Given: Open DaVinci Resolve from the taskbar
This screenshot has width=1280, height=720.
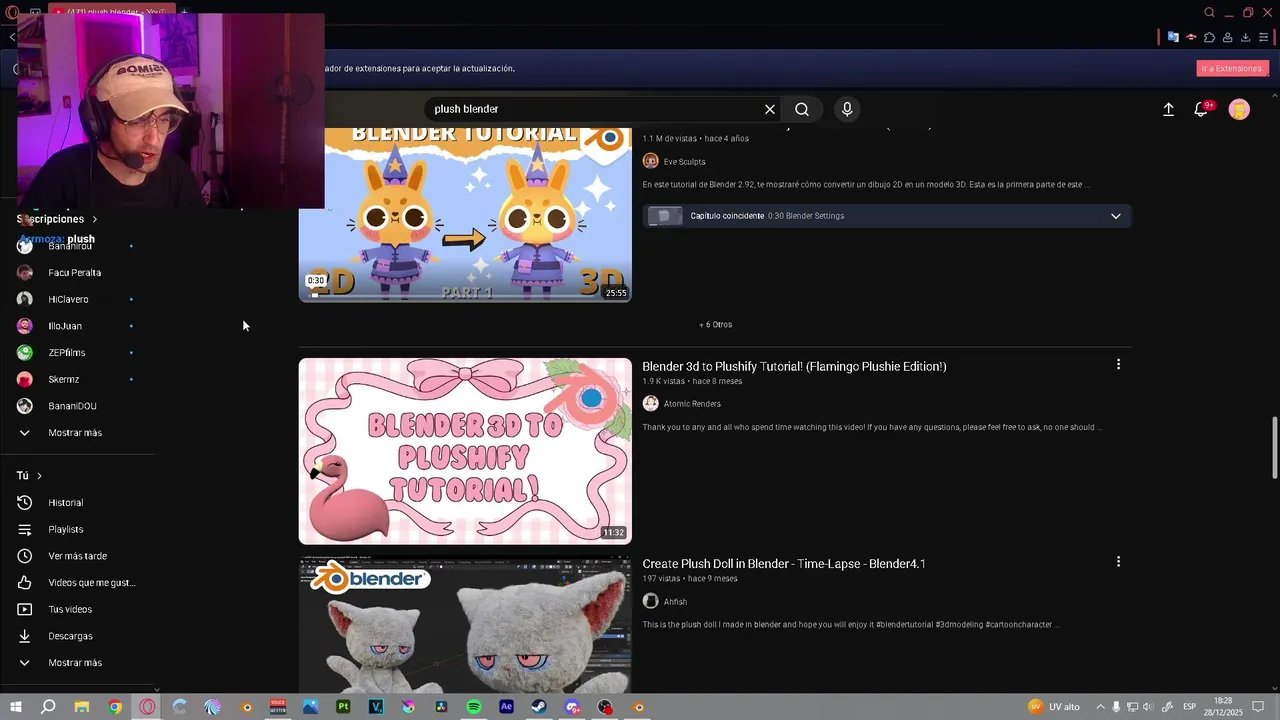Looking at the screenshot, I should 441,707.
